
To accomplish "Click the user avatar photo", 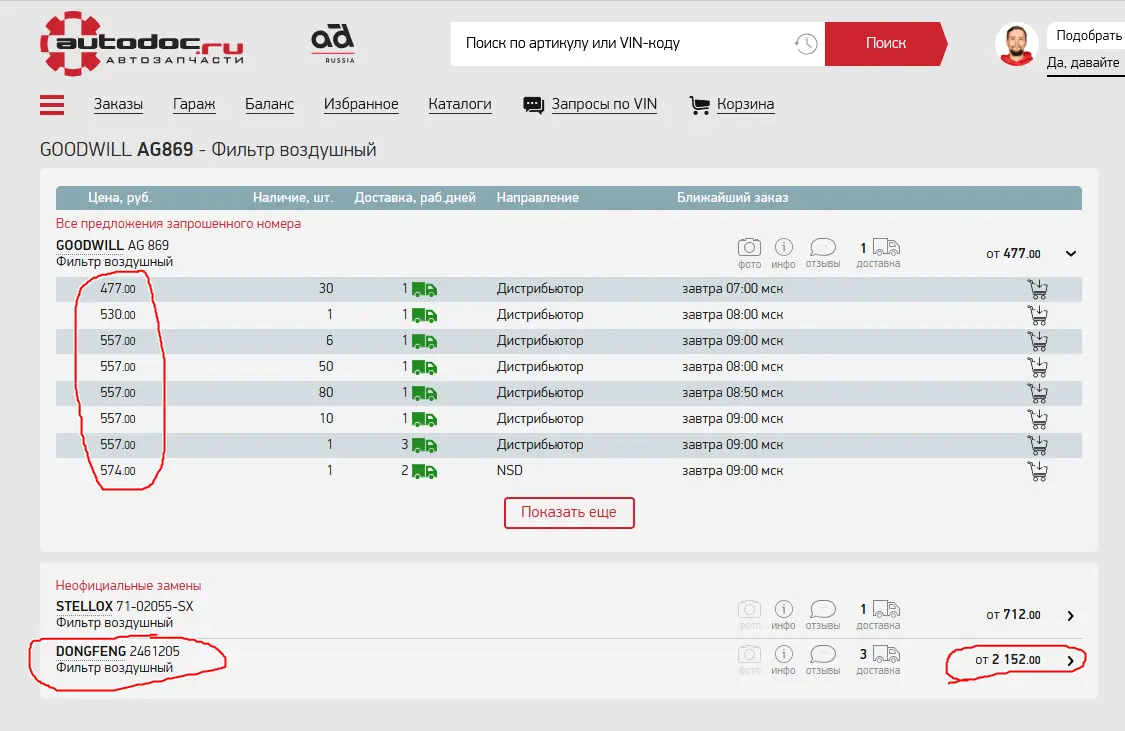I will click(1017, 44).
